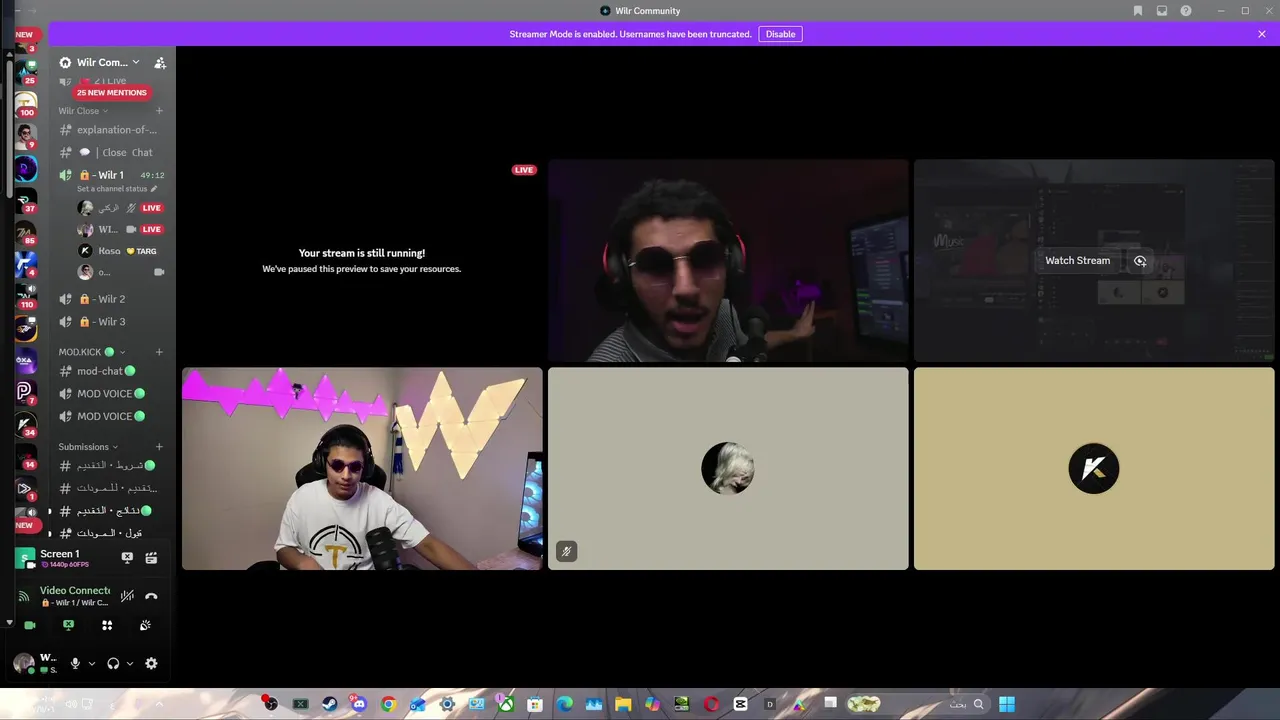Toggle the camera in the voice panel
The width and height of the screenshot is (1280, 720).
[30, 625]
